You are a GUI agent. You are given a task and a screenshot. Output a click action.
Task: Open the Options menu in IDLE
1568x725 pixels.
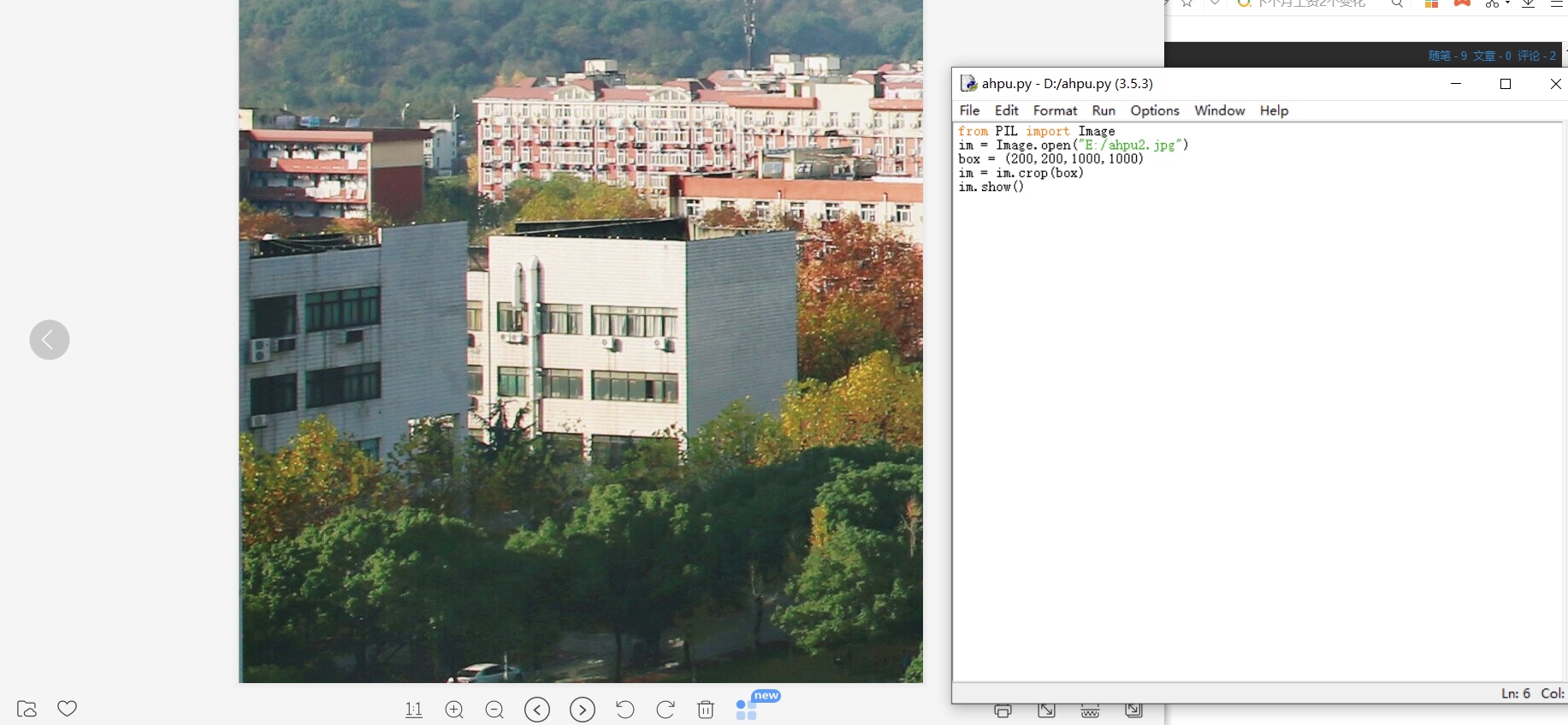(1155, 110)
